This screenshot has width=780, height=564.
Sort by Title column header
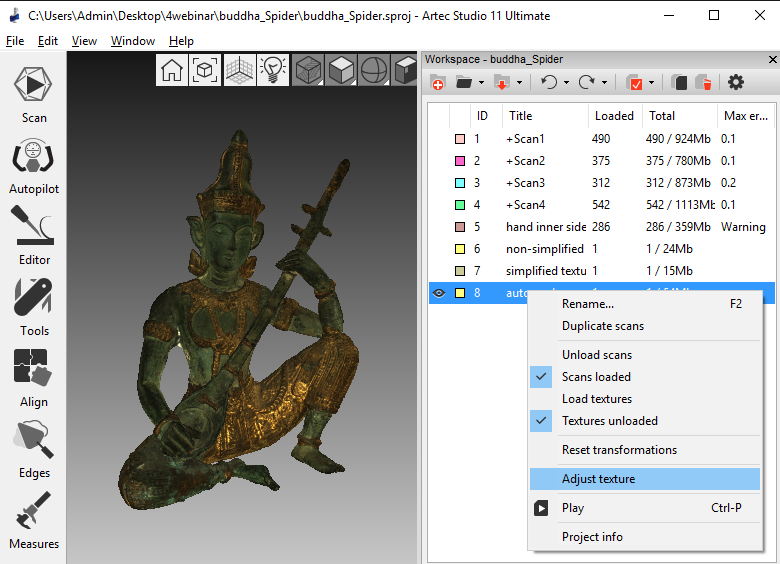tap(545, 116)
